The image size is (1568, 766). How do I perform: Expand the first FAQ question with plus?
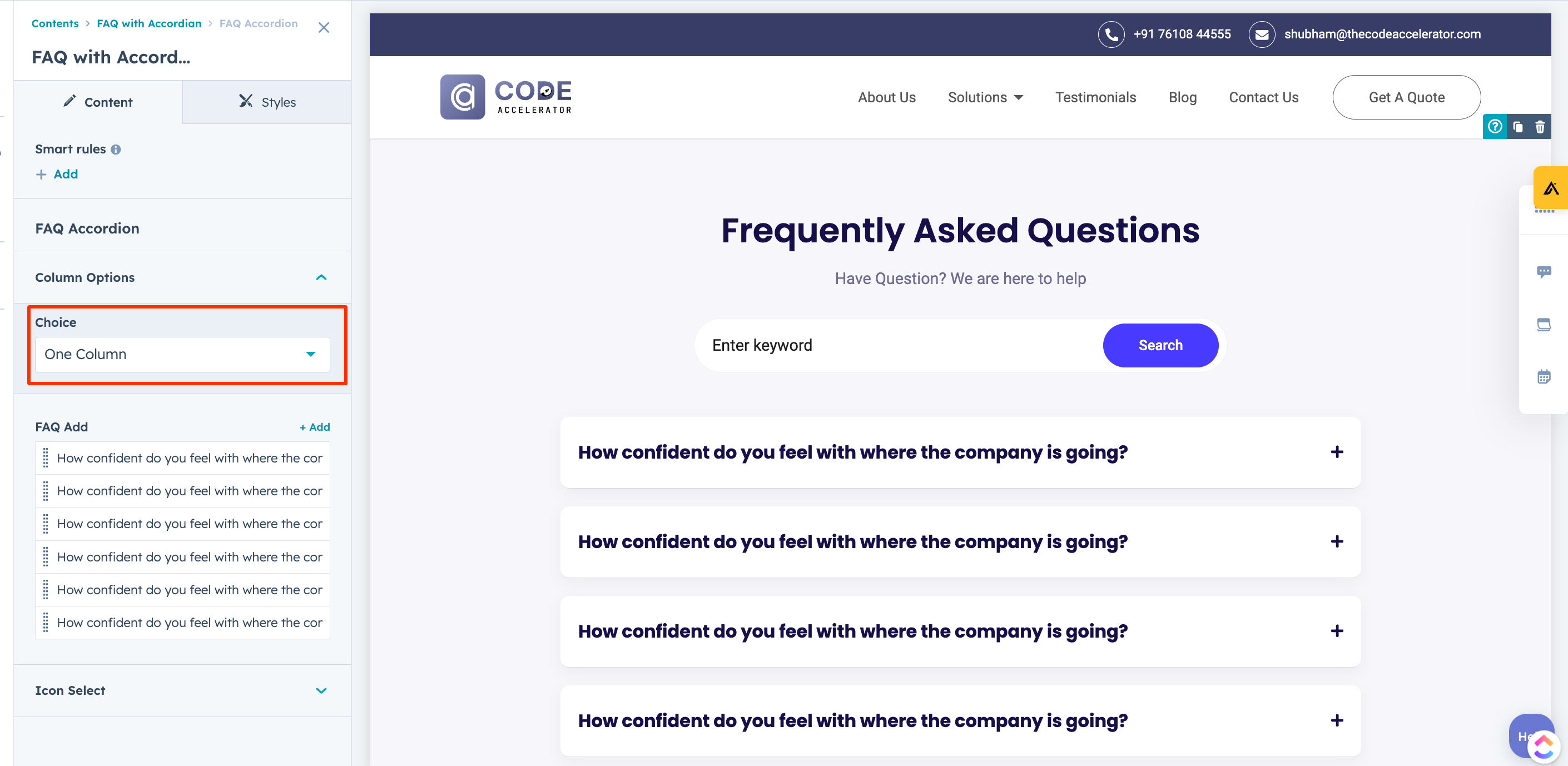point(1337,452)
